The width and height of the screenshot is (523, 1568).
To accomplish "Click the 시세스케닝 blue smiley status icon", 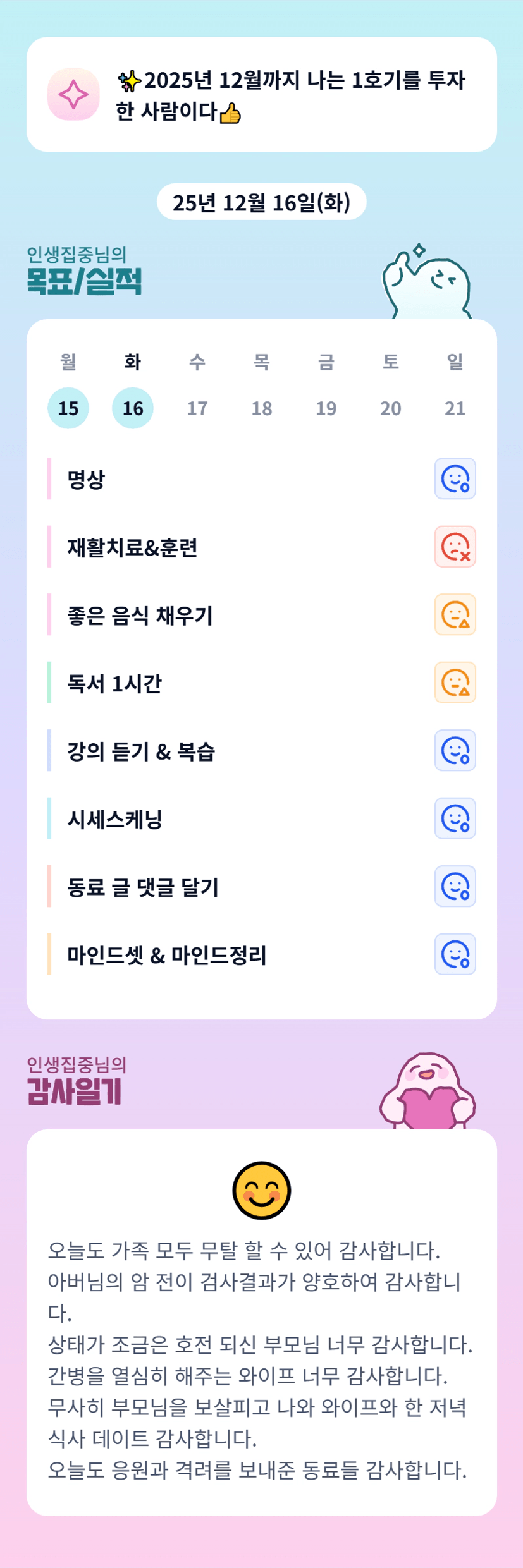I will pos(455,818).
